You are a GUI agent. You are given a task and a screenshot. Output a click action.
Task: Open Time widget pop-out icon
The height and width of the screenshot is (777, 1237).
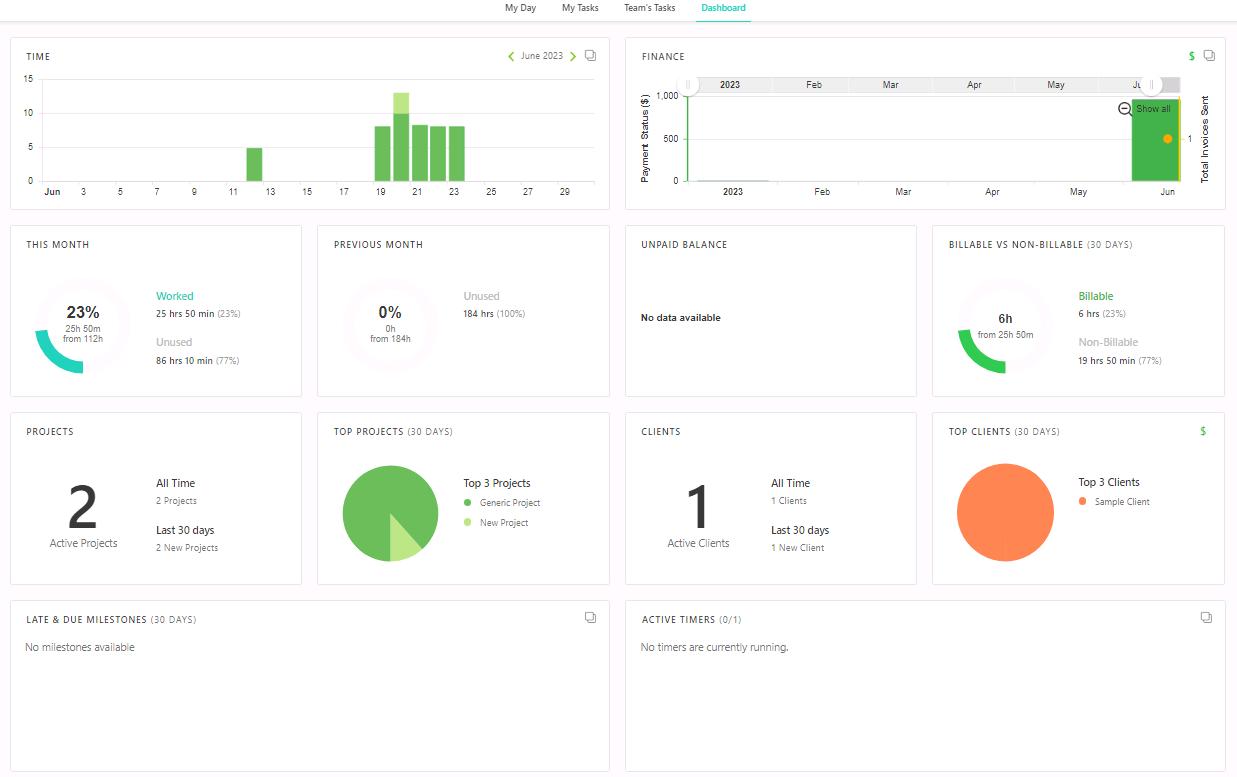pos(590,56)
